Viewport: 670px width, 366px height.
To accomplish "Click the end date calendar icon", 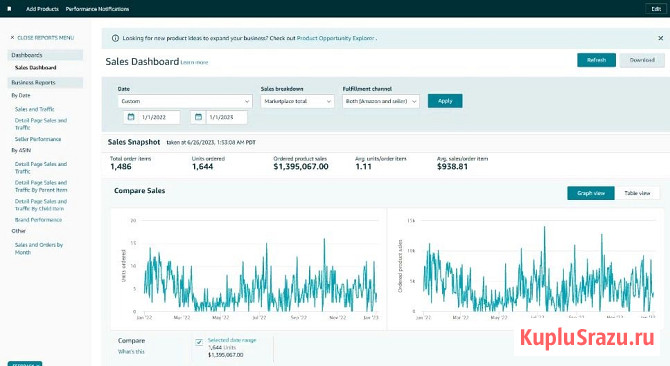I will (198, 117).
